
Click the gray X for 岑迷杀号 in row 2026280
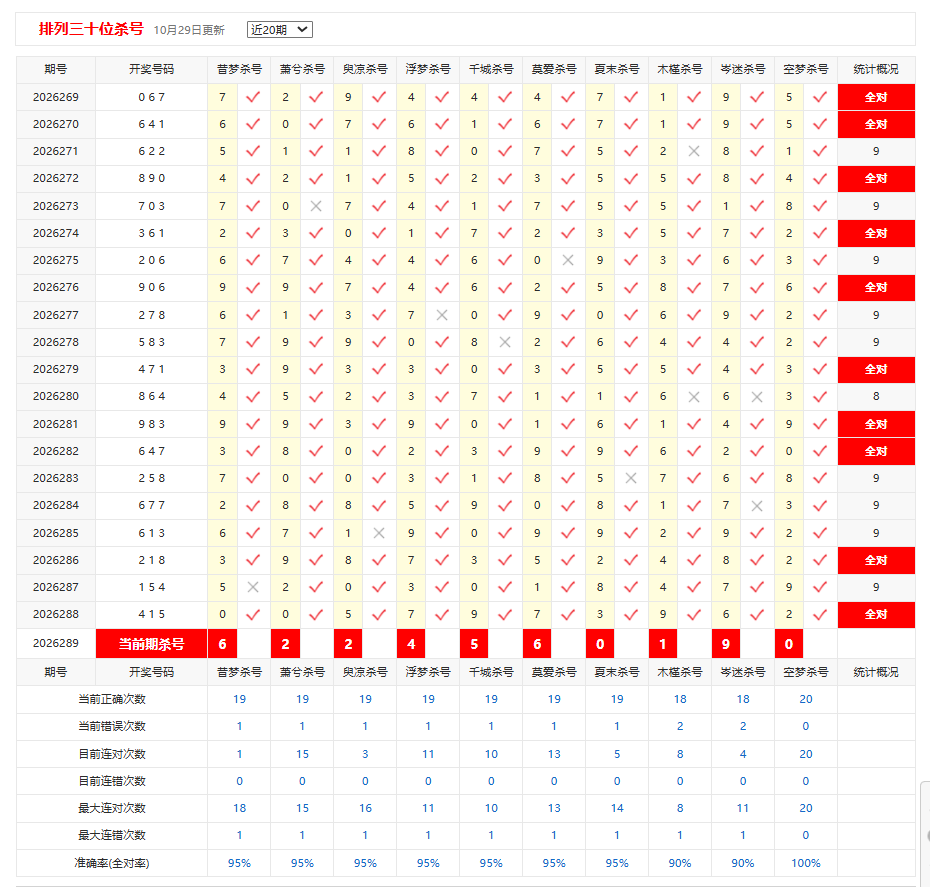757,397
